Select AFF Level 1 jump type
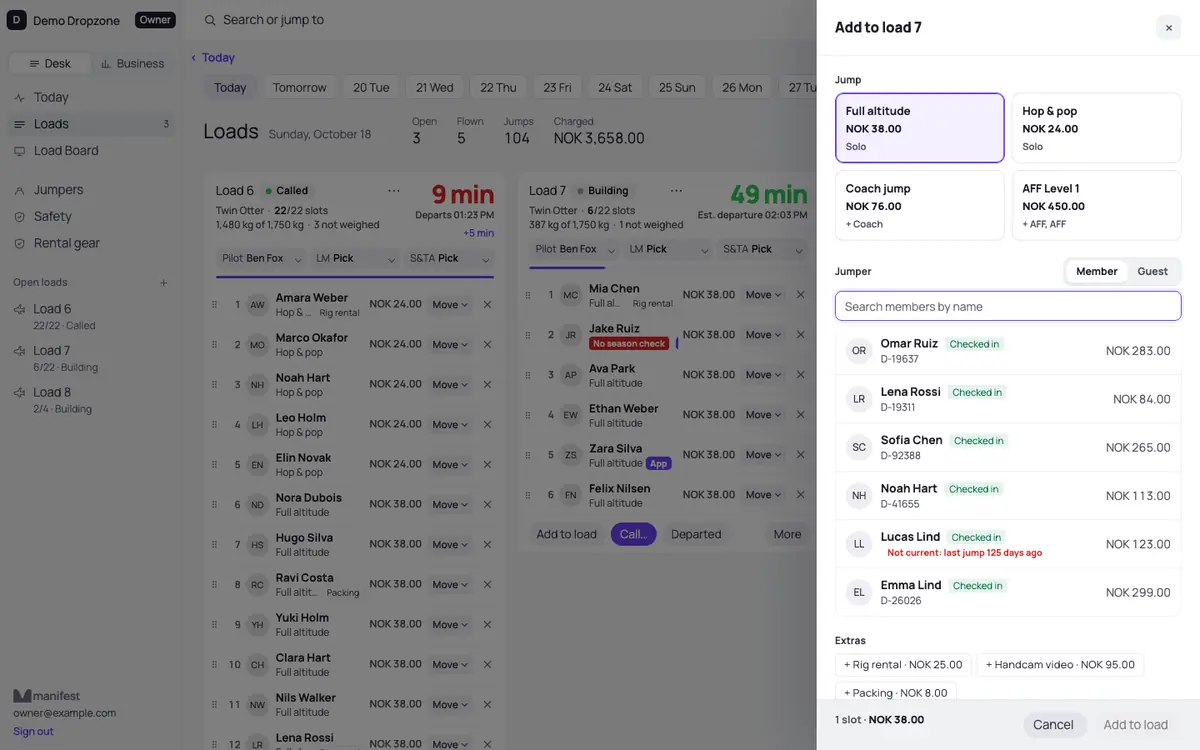This screenshot has height=750, width=1200. 1096,205
